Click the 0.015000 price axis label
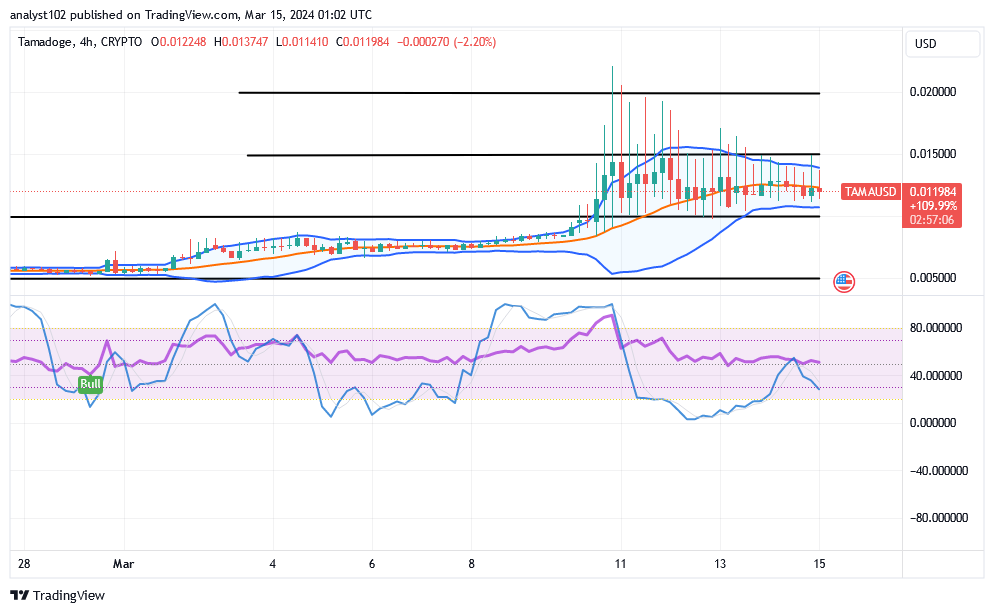Screen dimensions: 994x613 (x=933, y=154)
